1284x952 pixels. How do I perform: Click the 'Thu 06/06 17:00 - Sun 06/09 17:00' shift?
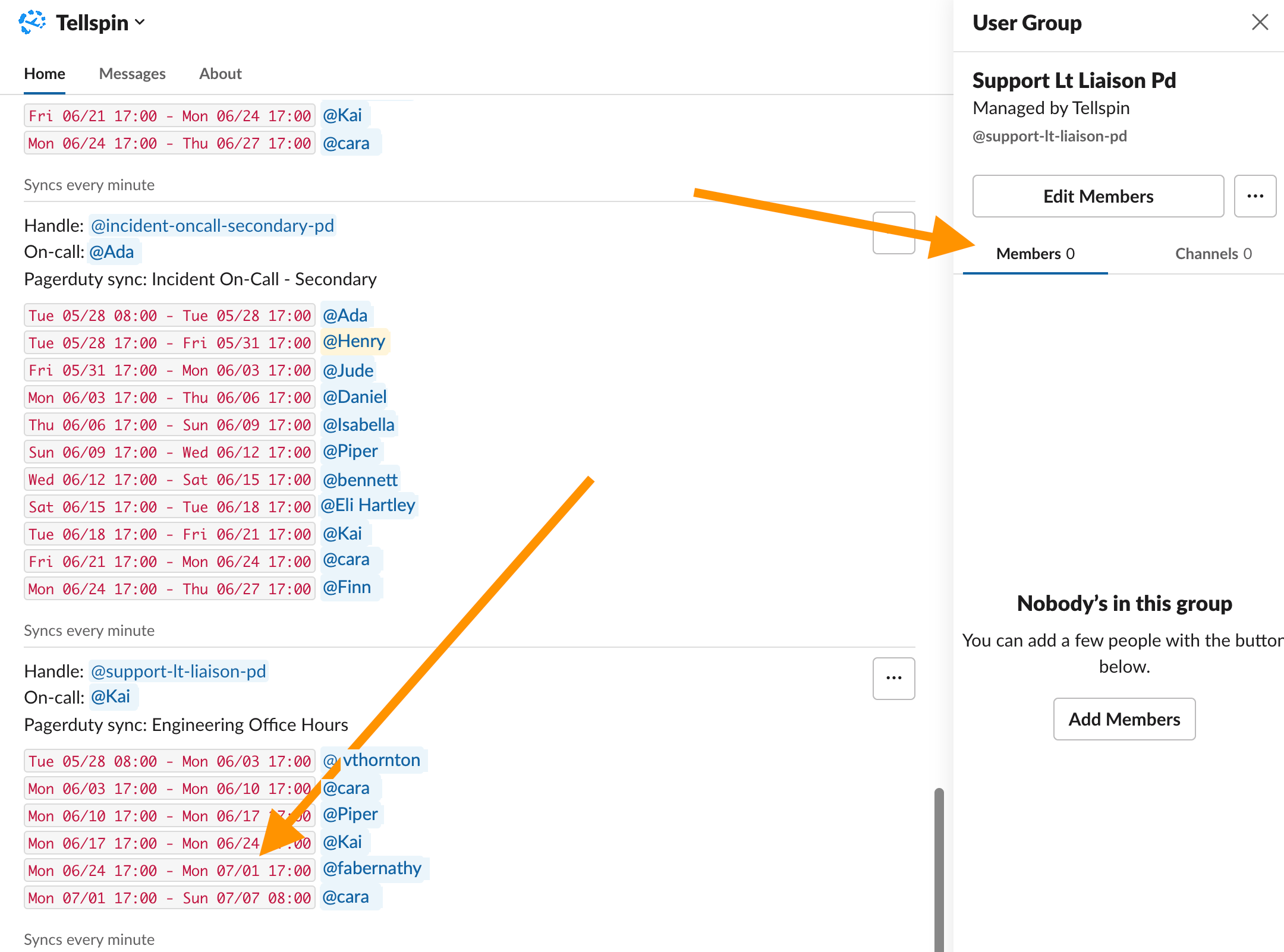click(x=169, y=425)
